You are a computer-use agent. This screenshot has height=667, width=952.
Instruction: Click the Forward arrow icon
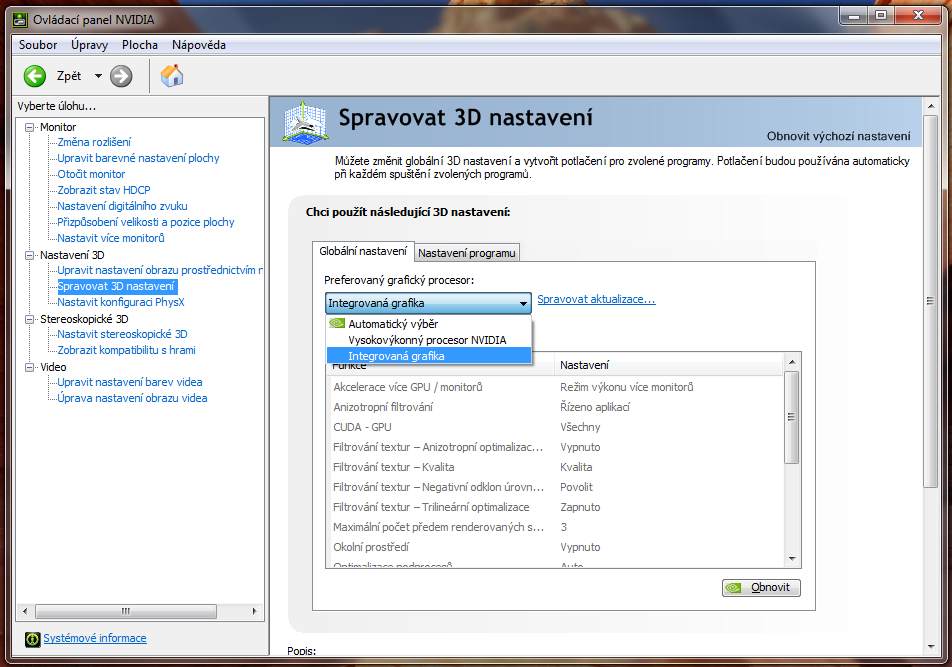click(x=121, y=76)
